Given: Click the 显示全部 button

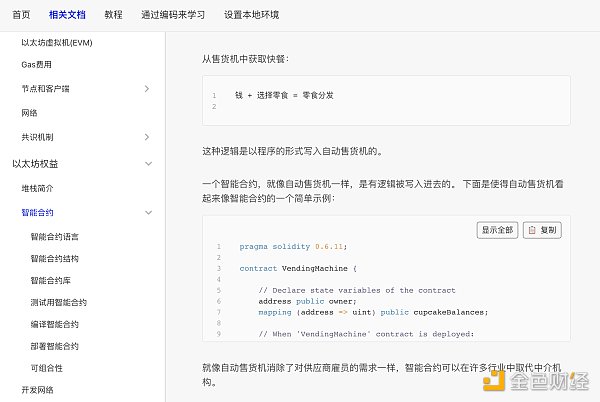Looking at the screenshot, I should point(498,229).
